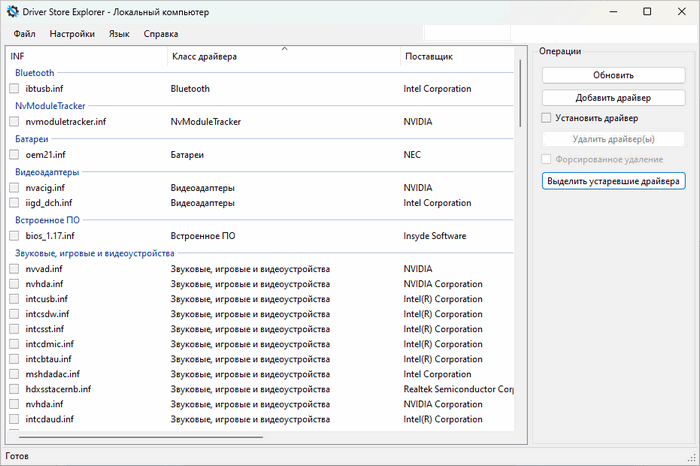Sort by the Поставщик column header
Screen dimensions: 700x466
pos(428,57)
